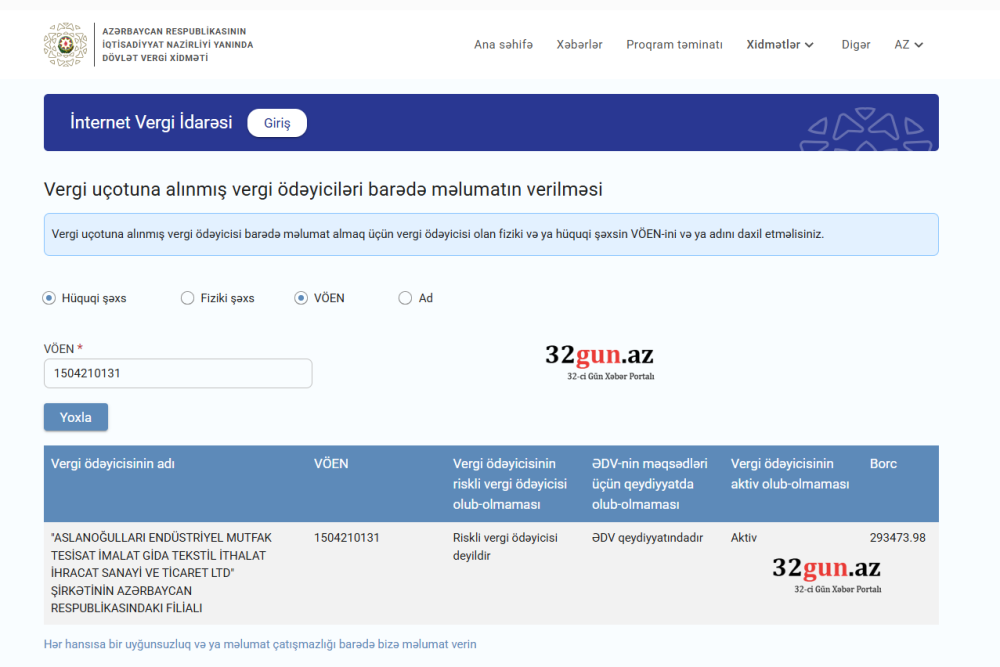The image size is (1000, 667).
Task: Click the İnternet Vergi İdarəsi banner title
Action: pyautogui.click(x=151, y=123)
